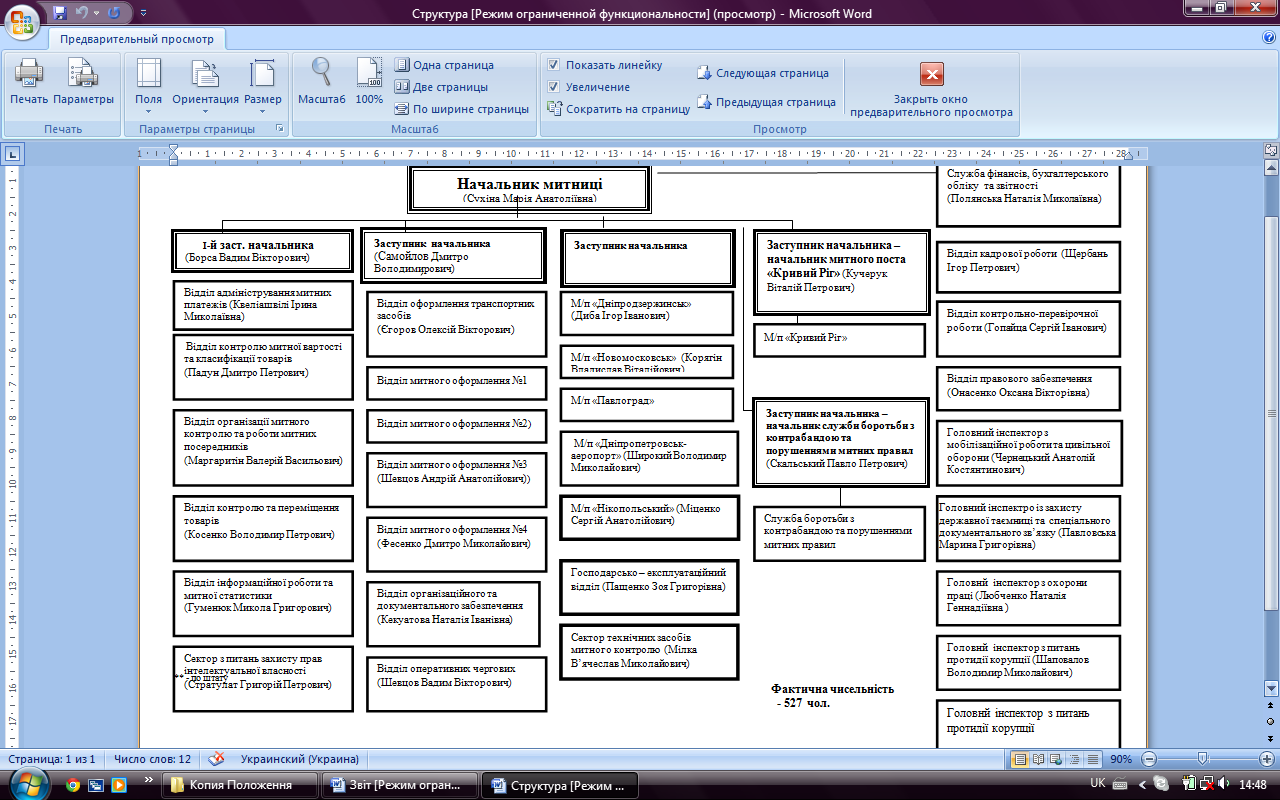1280x800 pixels.
Task: Click tab selector at ruler corner
Action: [x=12, y=154]
